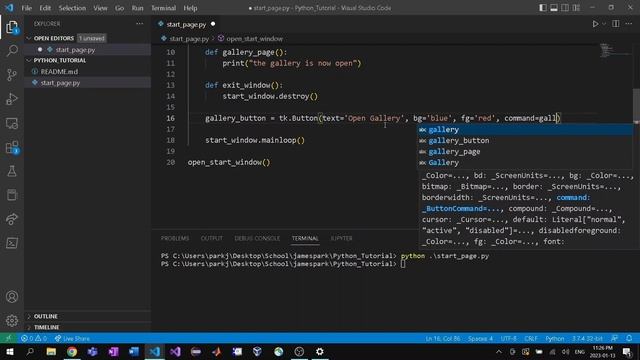Select start_page.py in the explorer tree
Screen dimensions: 640x360
60,82
